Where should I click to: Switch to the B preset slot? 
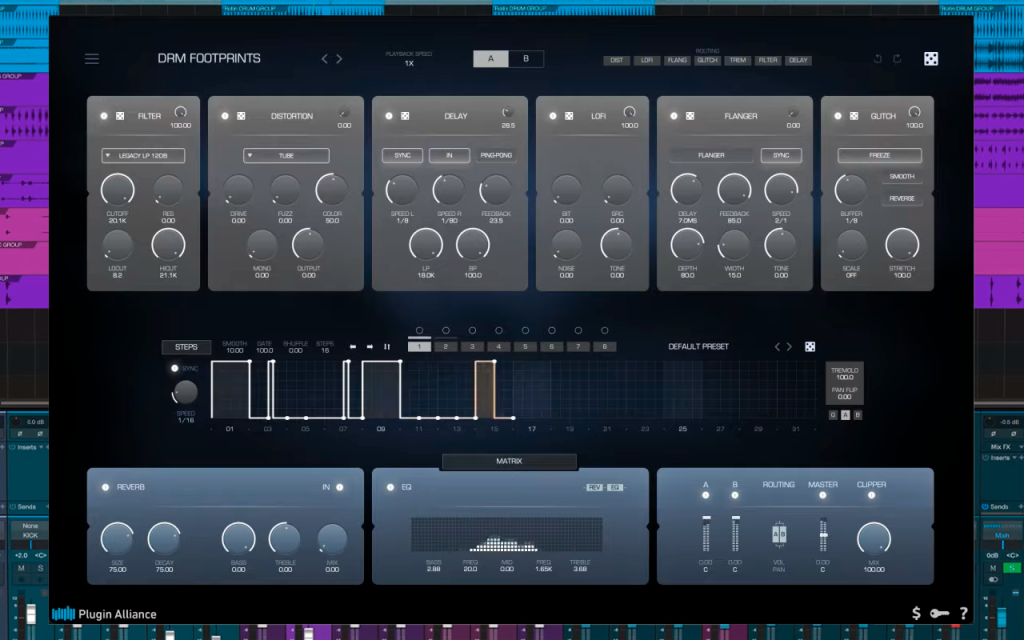pos(526,59)
